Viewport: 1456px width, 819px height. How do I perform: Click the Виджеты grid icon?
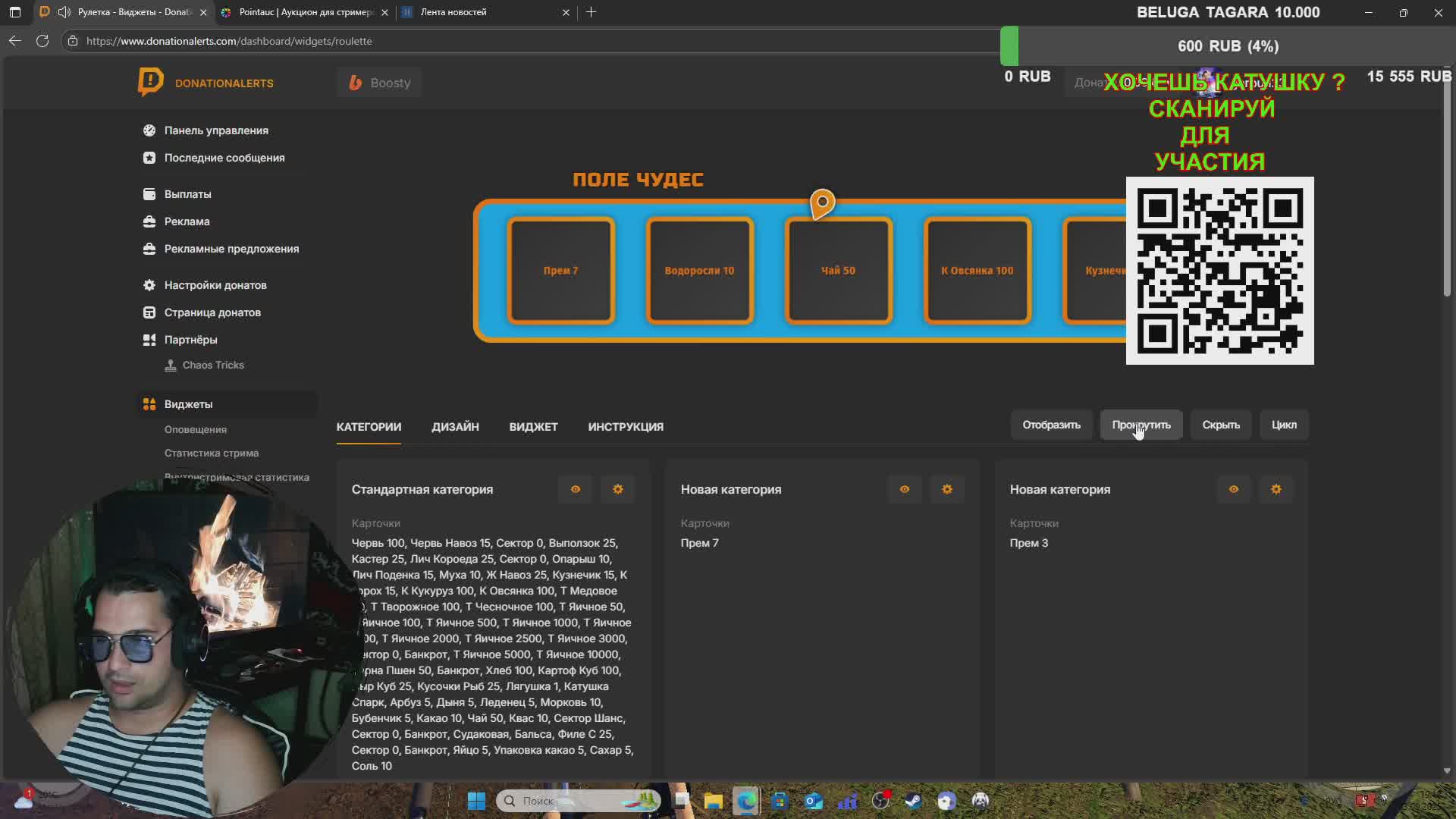pos(149,404)
